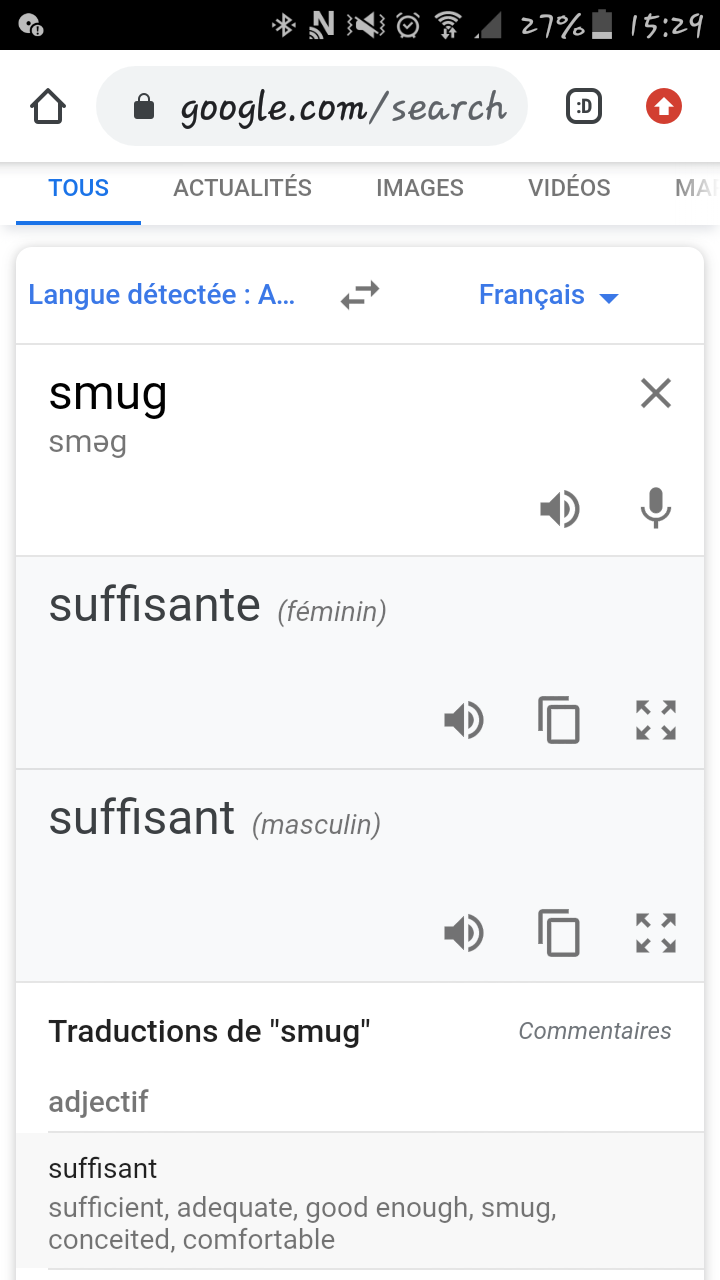720x1280 pixels.
Task: Copy the masculine 'suffisant' translation
Action: pyautogui.click(x=559, y=933)
